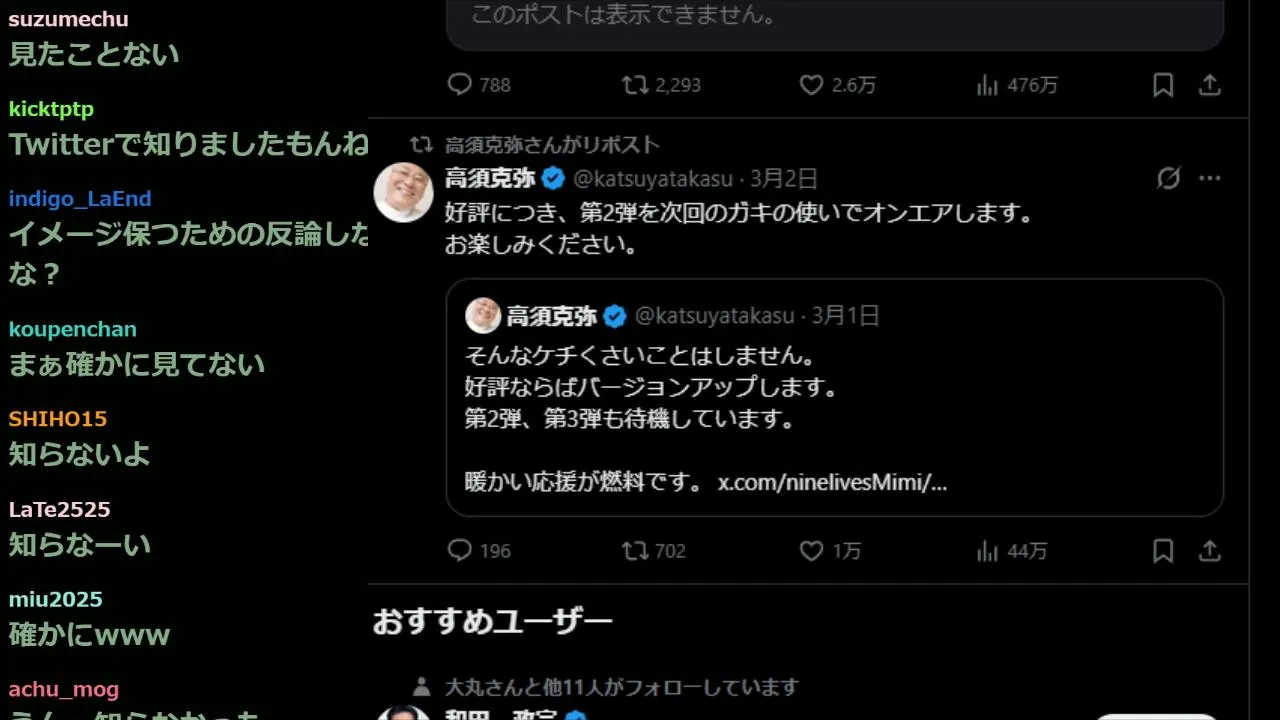
Task: Repost the post with 702 reposts
Action: (x=654, y=550)
